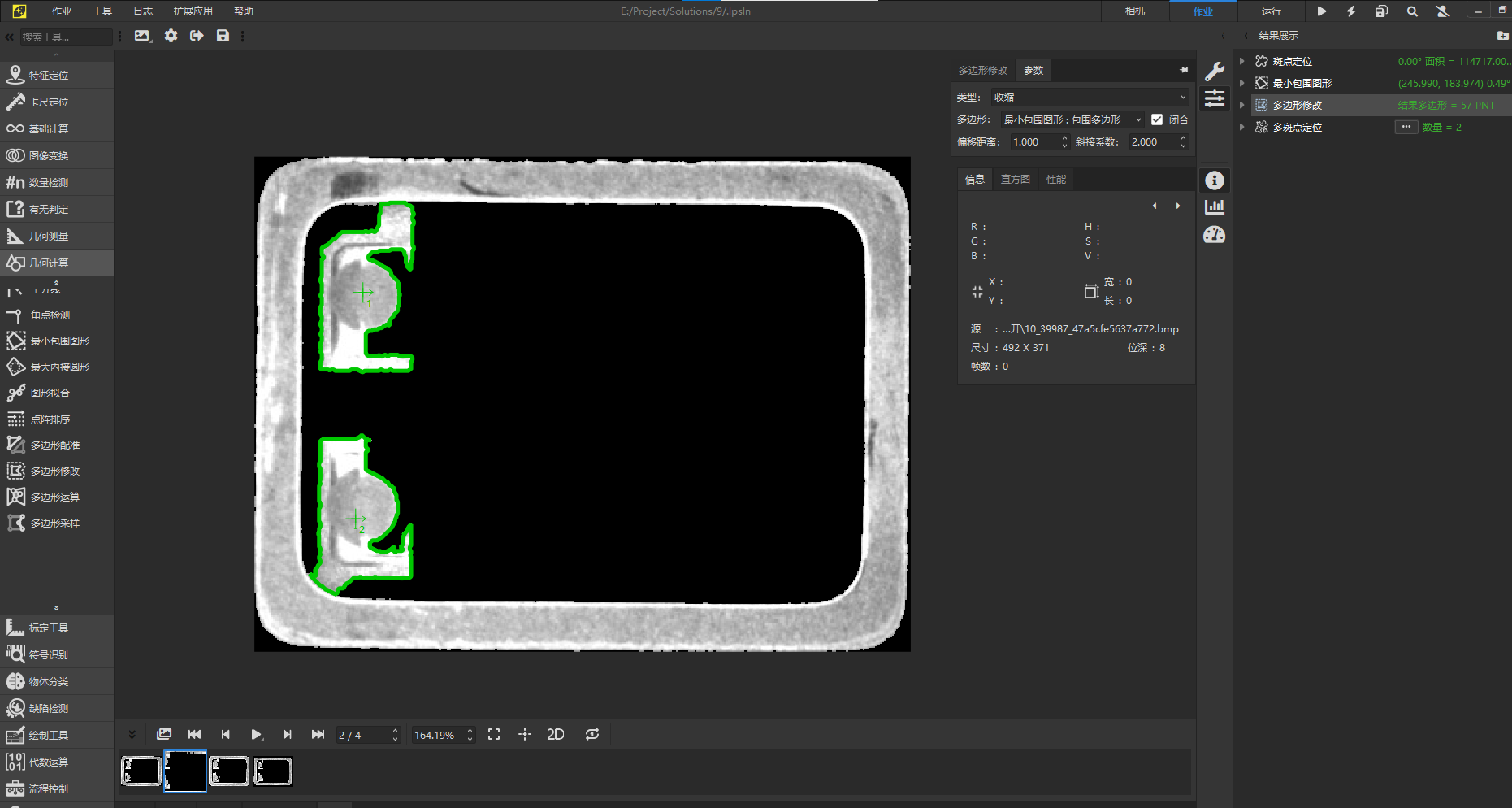Select the 多边形修改 tool in sidebar
The image size is (1512, 808).
pyautogui.click(x=54, y=471)
